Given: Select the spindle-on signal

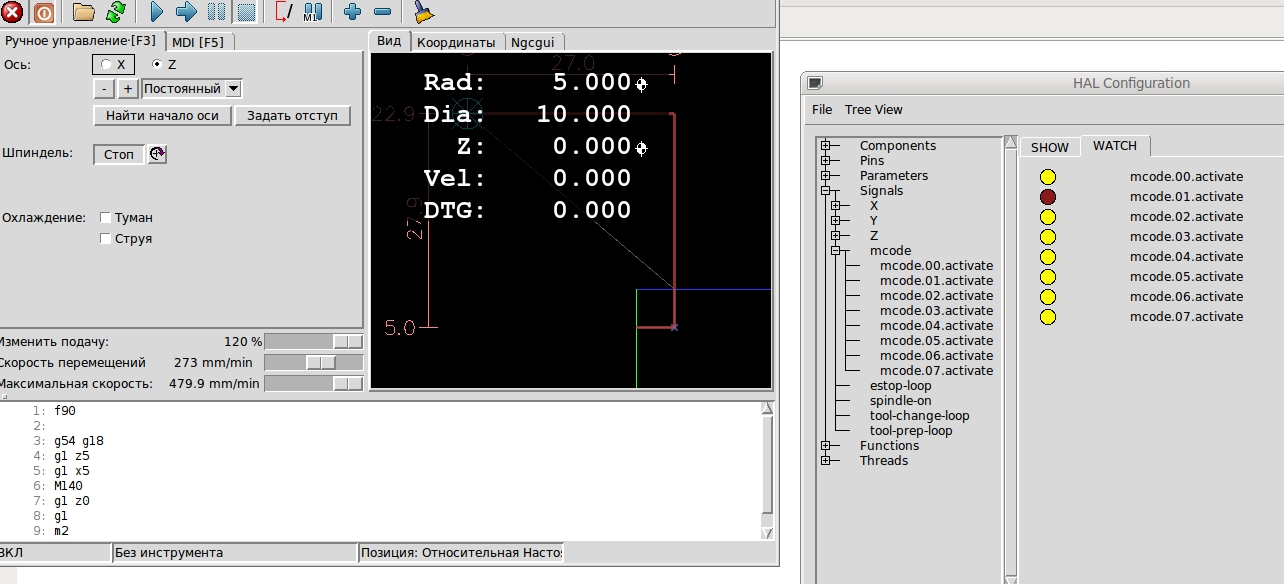Looking at the screenshot, I should 900,401.
